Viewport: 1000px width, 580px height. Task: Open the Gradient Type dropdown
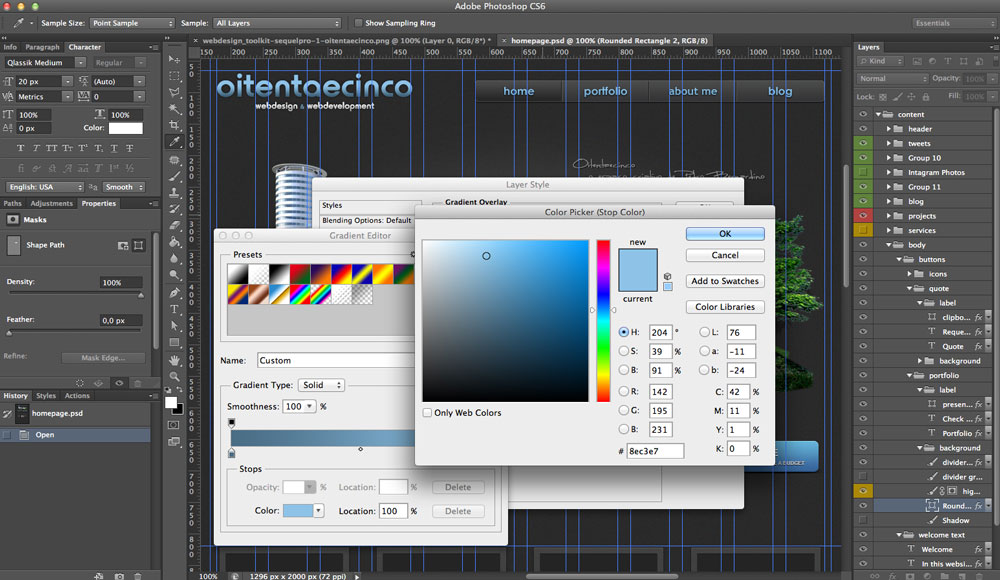point(321,385)
